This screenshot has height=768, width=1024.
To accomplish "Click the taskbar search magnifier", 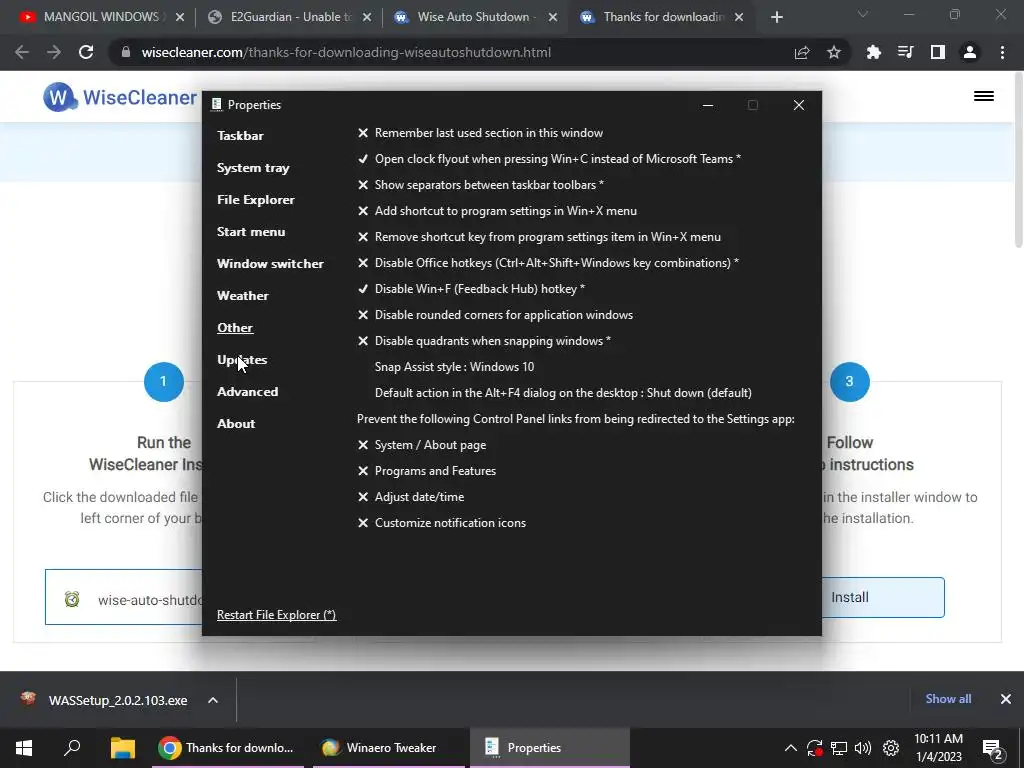I will coord(72,747).
